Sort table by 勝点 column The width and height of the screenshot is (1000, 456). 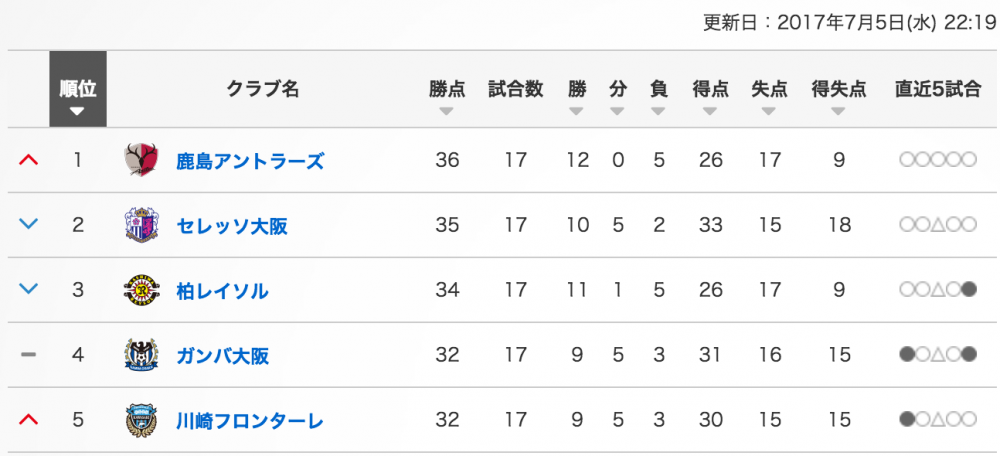click(447, 96)
